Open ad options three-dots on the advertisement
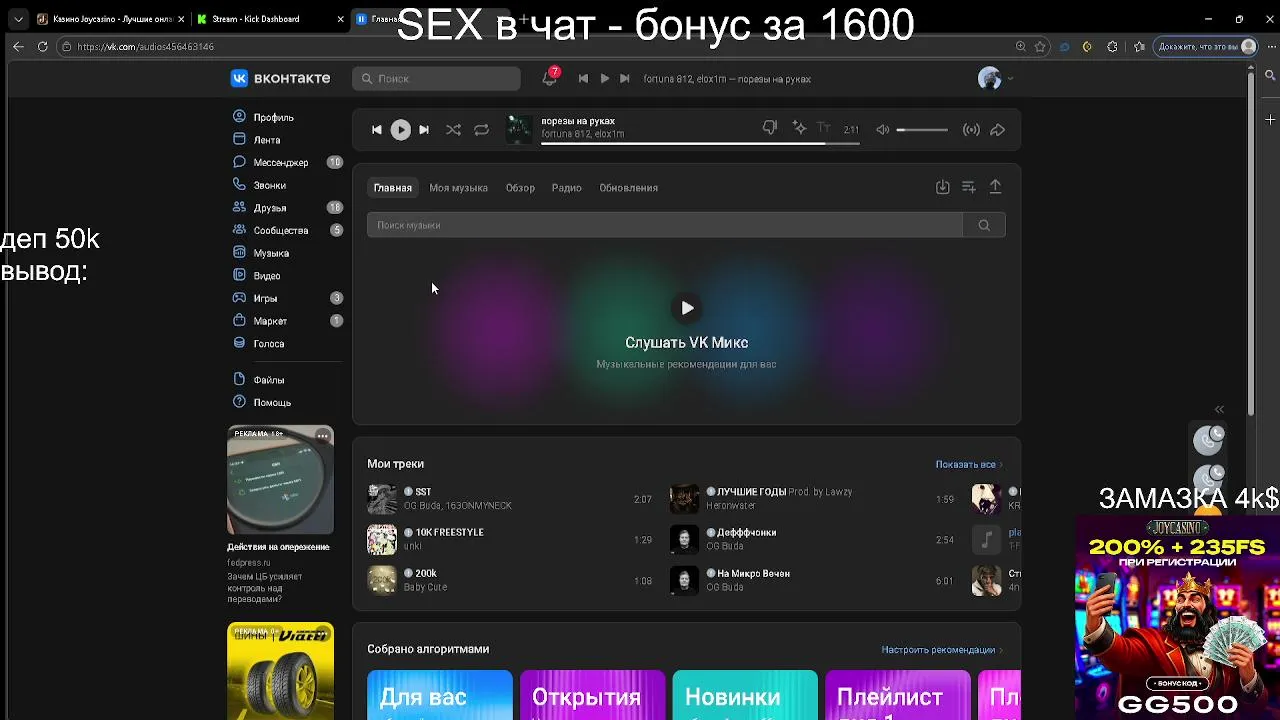The height and width of the screenshot is (720, 1280). click(322, 436)
